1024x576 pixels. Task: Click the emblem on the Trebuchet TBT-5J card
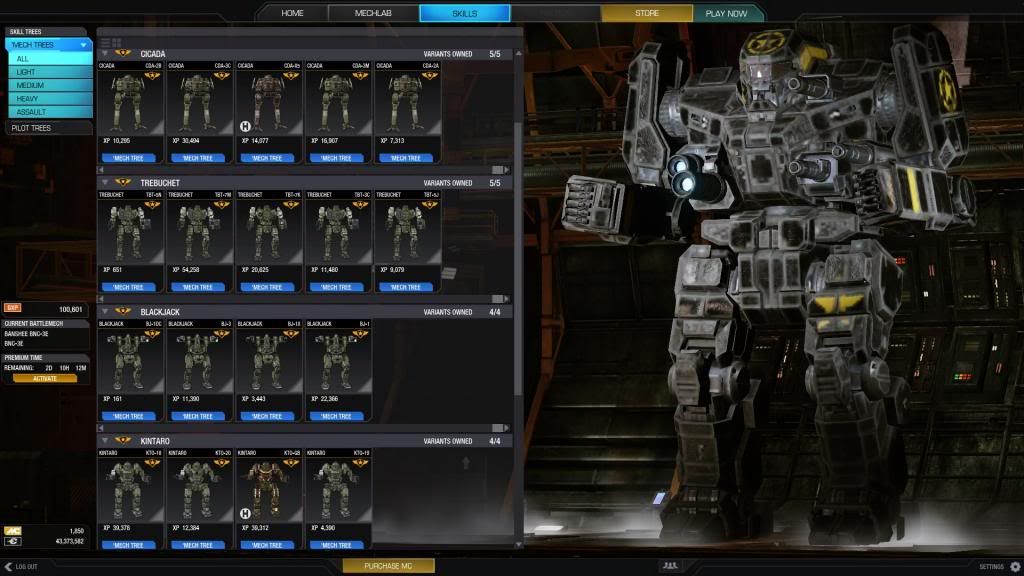pos(430,204)
